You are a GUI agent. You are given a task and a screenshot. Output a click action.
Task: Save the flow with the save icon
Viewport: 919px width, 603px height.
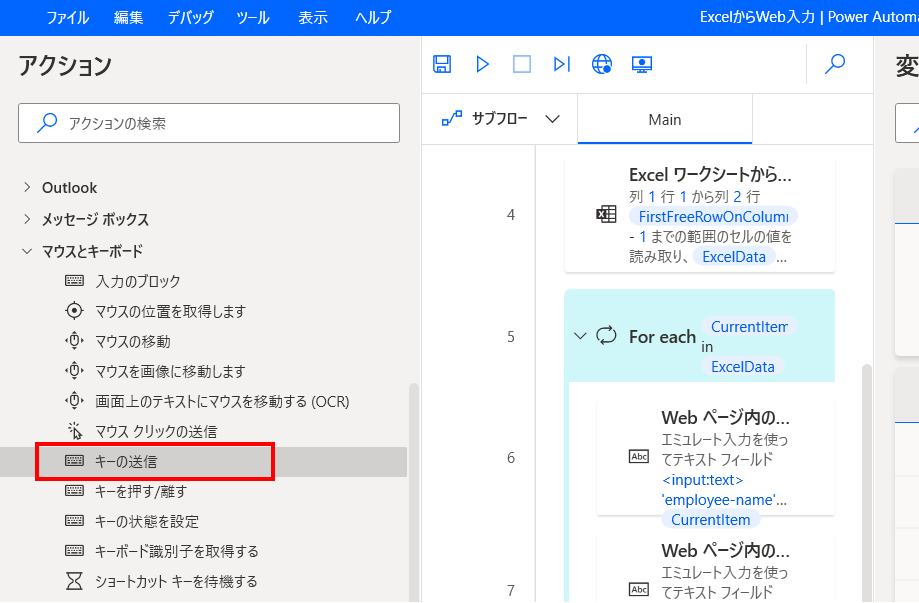point(443,64)
